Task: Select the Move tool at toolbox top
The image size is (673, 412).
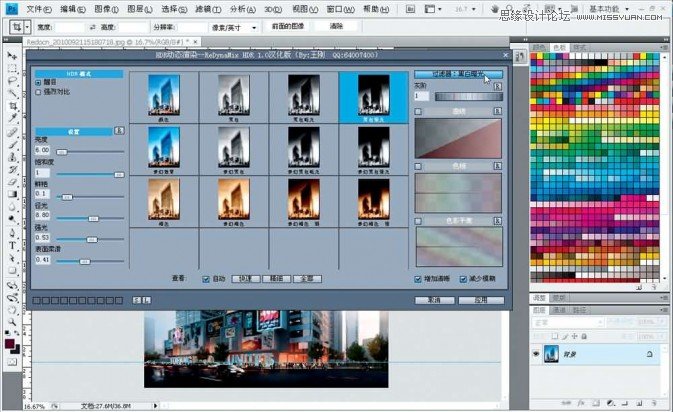Action: (12, 55)
